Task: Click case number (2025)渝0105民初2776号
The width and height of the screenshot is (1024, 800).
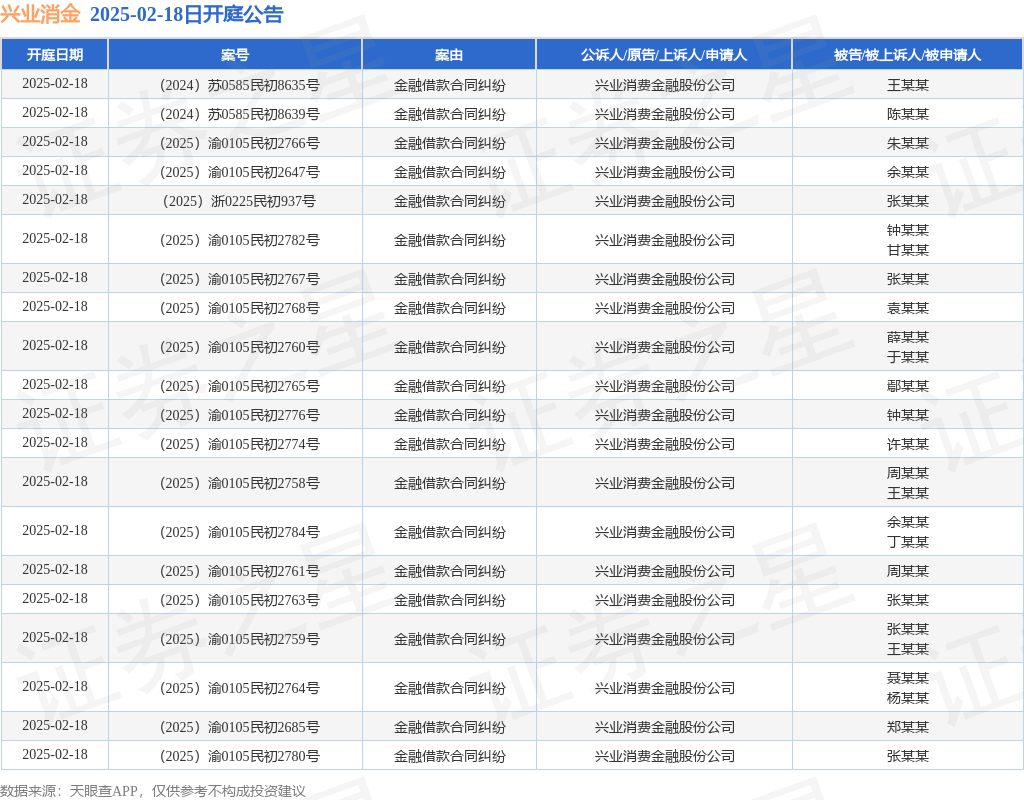Action: (x=240, y=415)
